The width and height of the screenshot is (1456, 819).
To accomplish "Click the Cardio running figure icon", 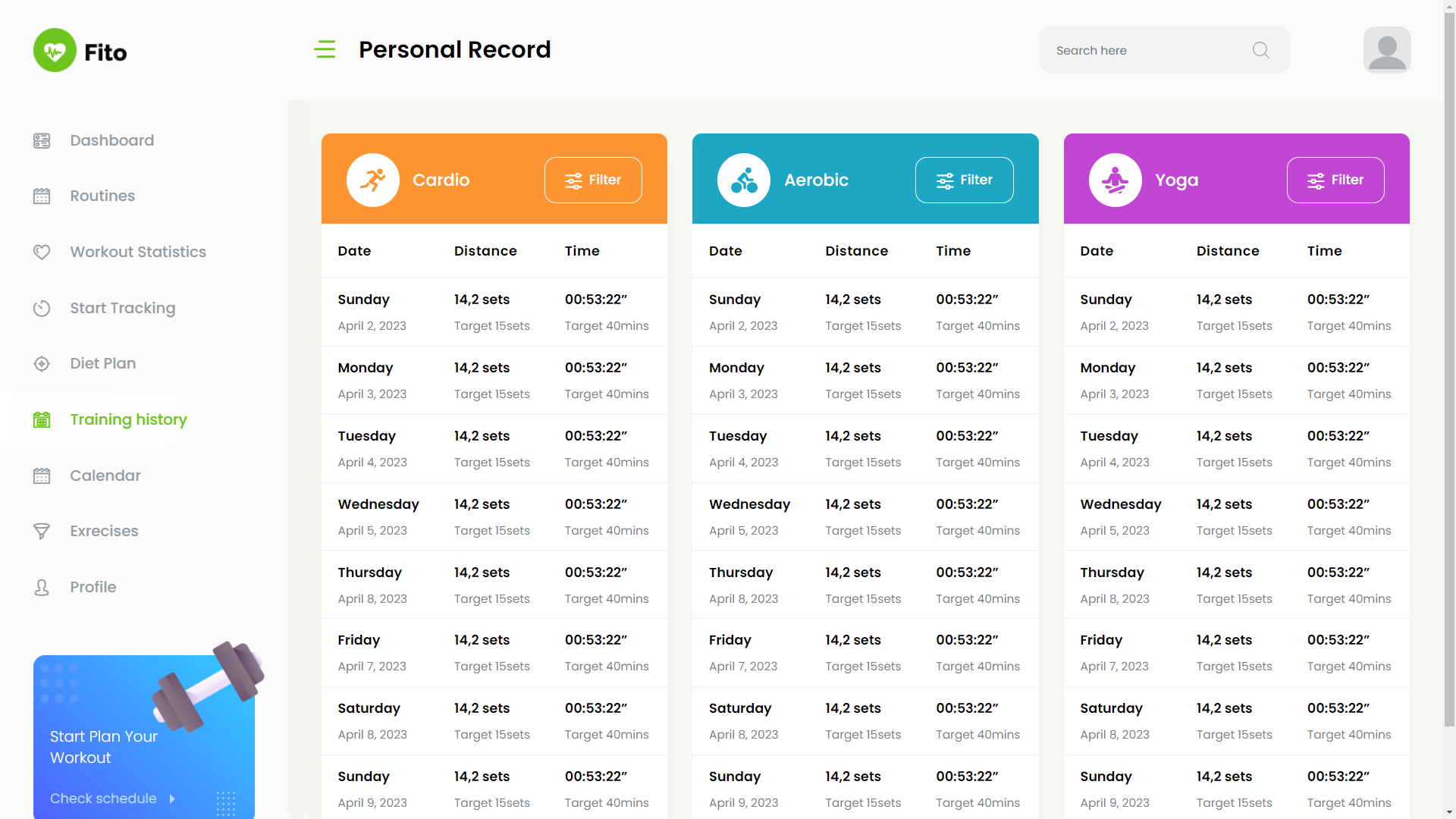I will [372, 180].
